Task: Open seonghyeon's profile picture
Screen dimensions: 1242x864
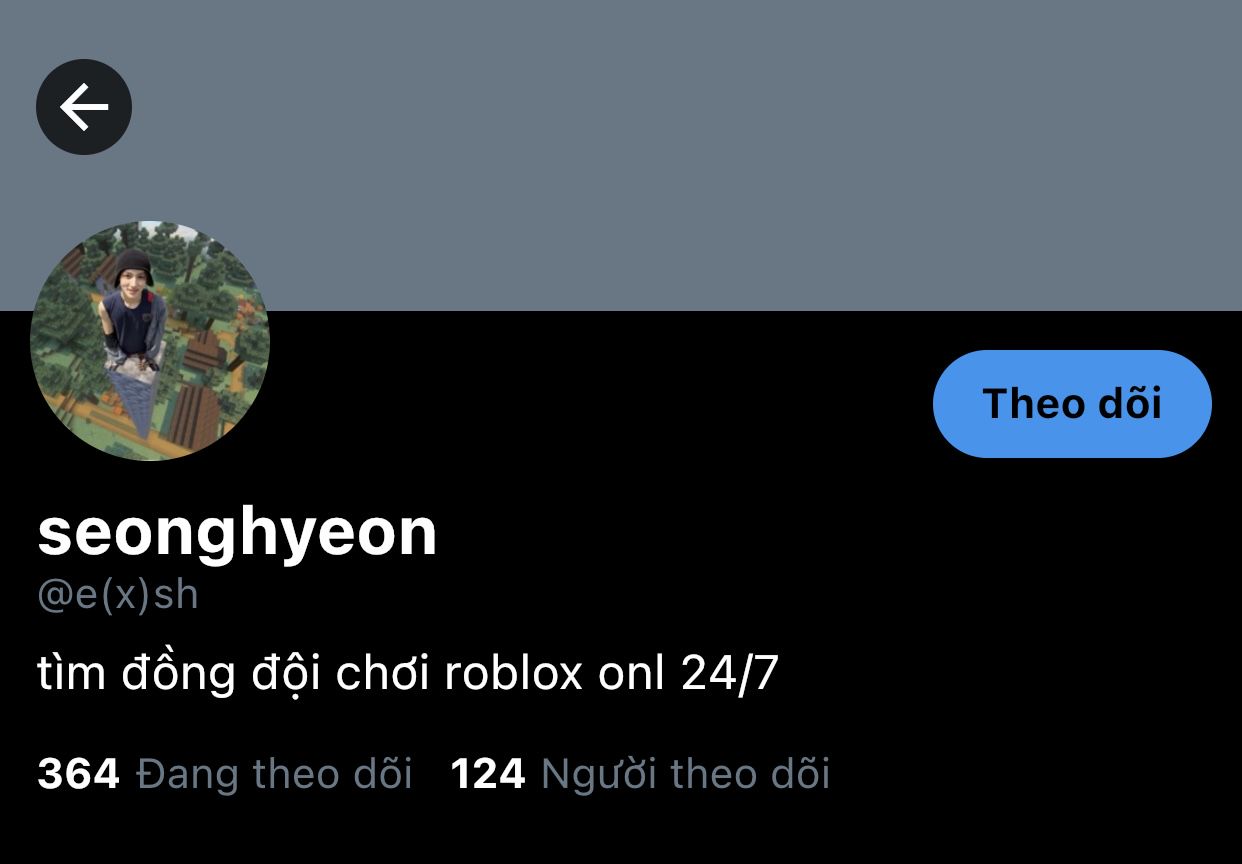Action: [x=150, y=341]
